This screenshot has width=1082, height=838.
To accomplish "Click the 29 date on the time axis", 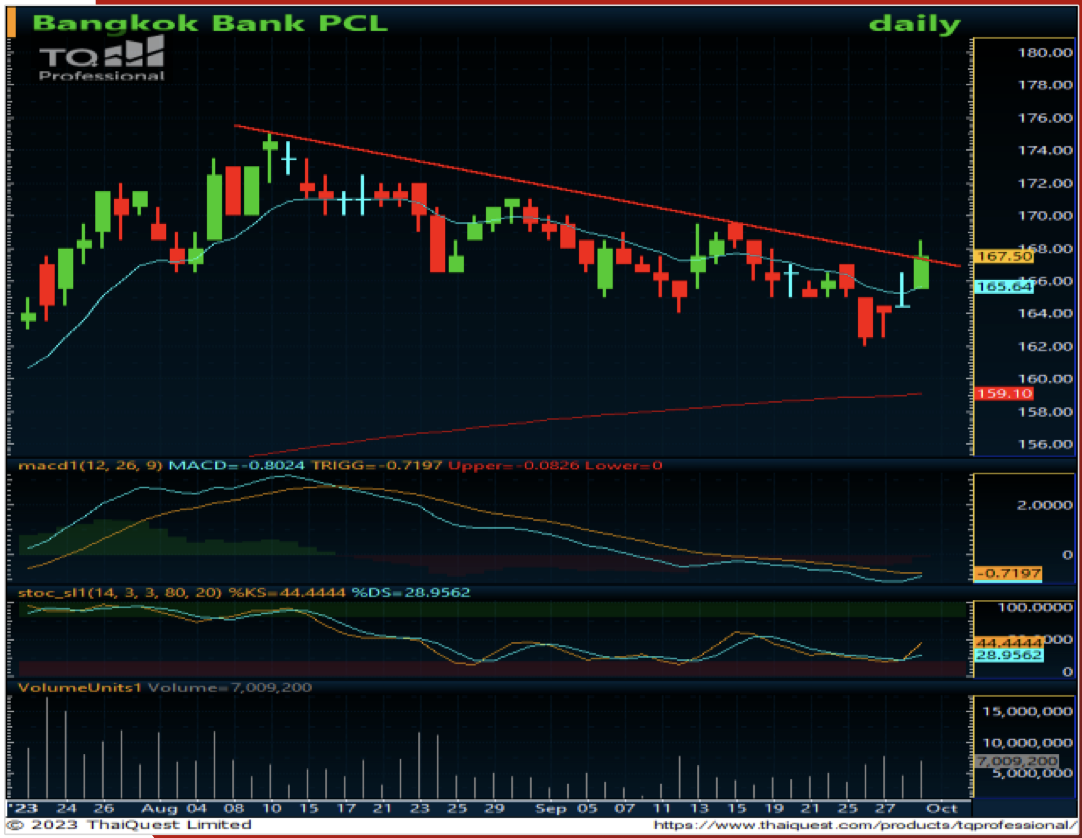I will (x=494, y=808).
